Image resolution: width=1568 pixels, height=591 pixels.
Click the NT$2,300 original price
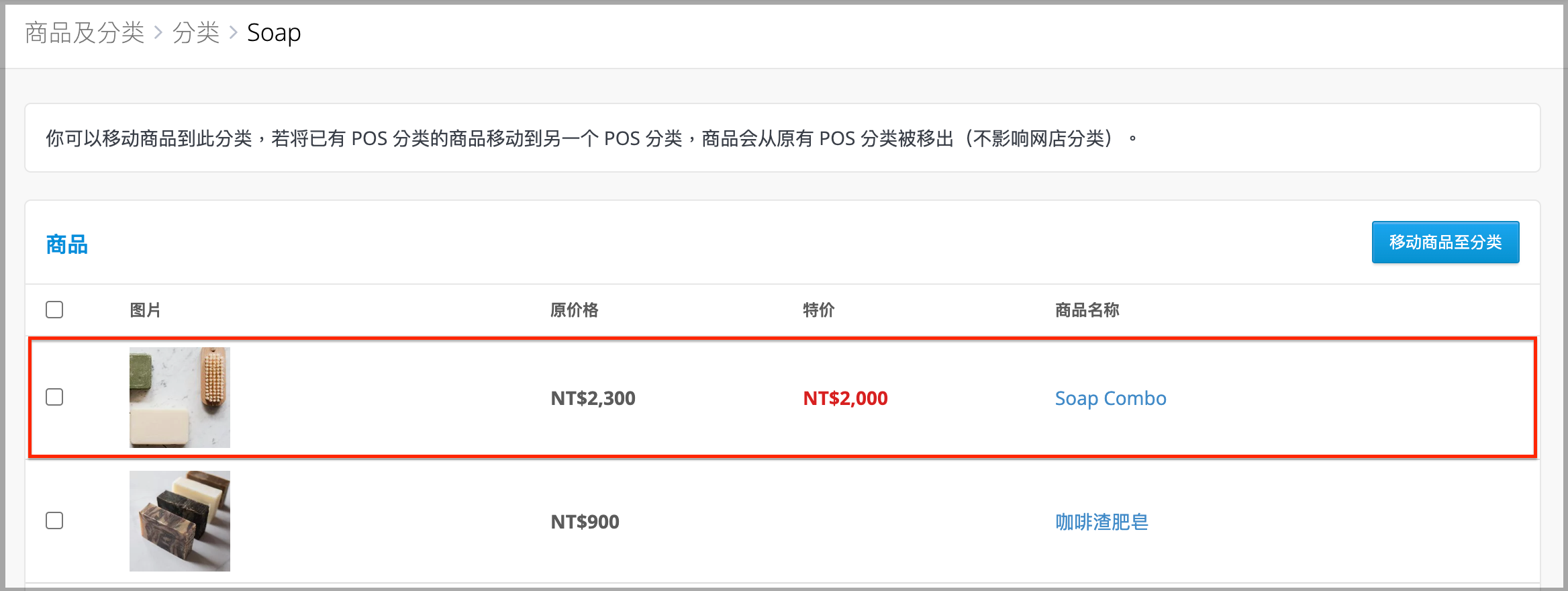click(x=593, y=398)
